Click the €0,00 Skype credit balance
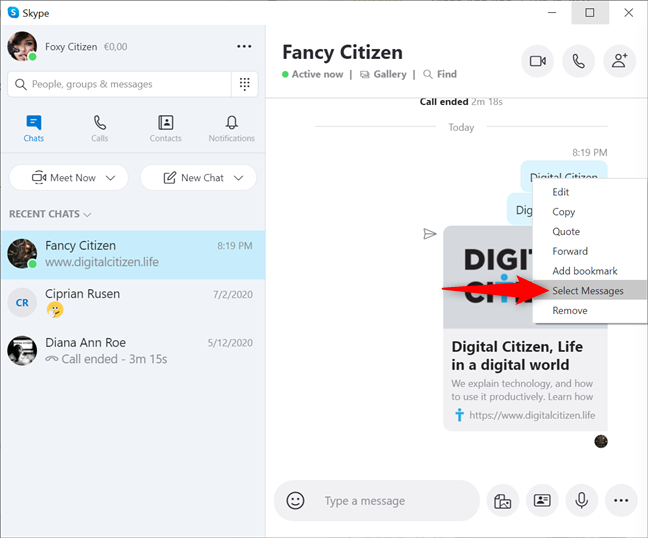The height and width of the screenshot is (538, 648). pos(116,47)
